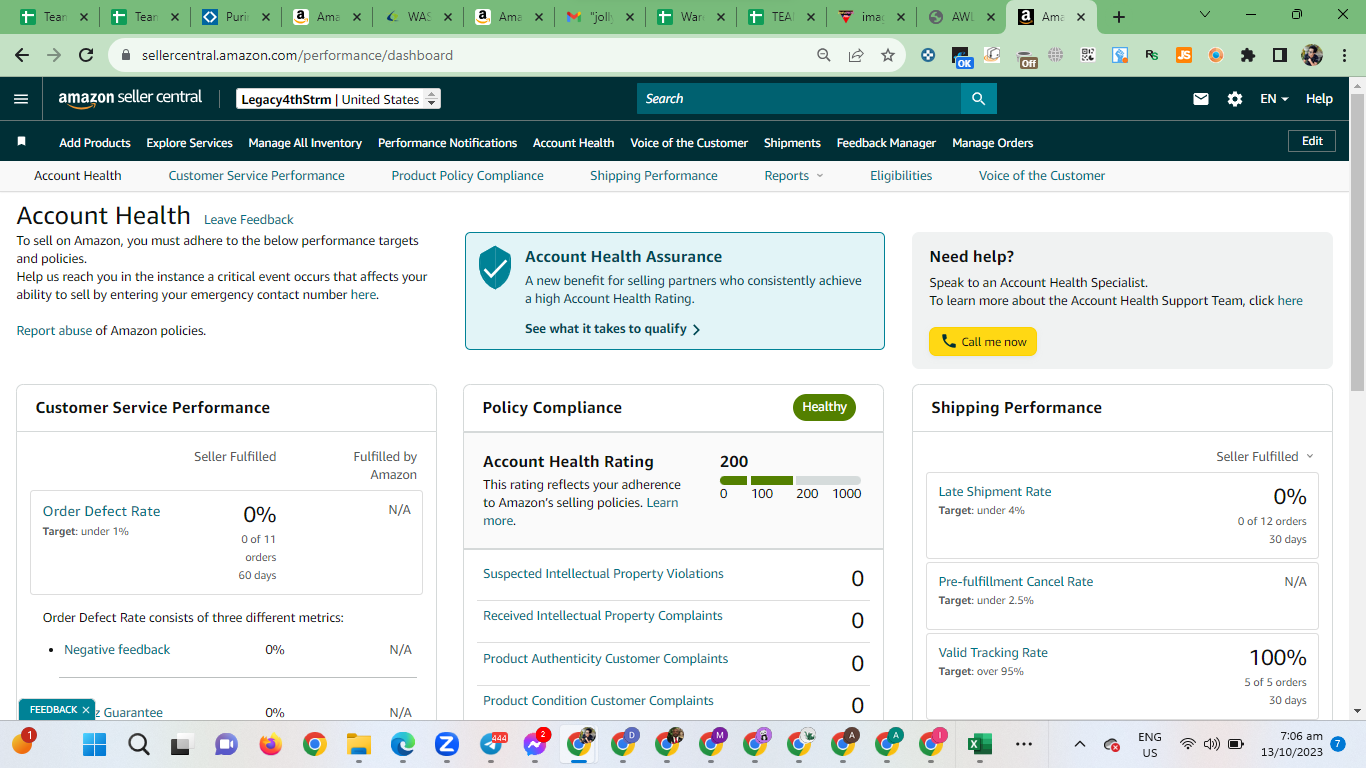Open the Order Defect Rate link
1366x768 pixels.
(x=101, y=511)
